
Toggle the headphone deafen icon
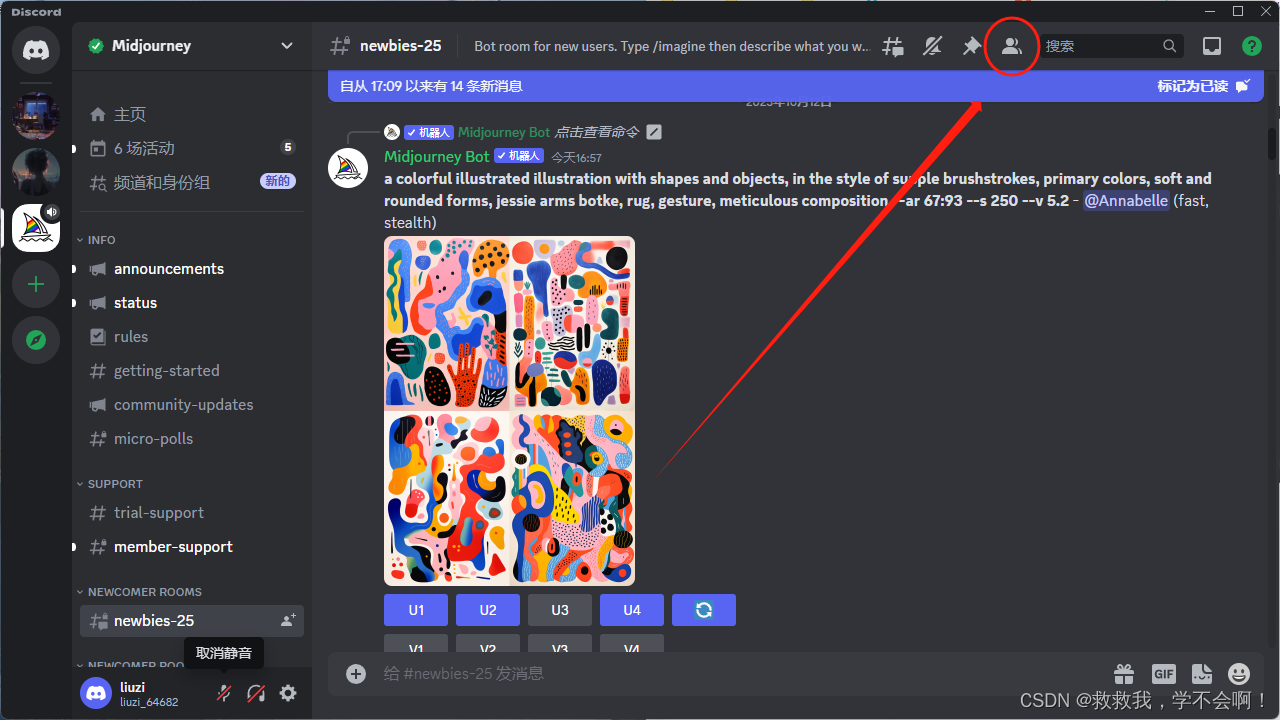pyautogui.click(x=256, y=693)
